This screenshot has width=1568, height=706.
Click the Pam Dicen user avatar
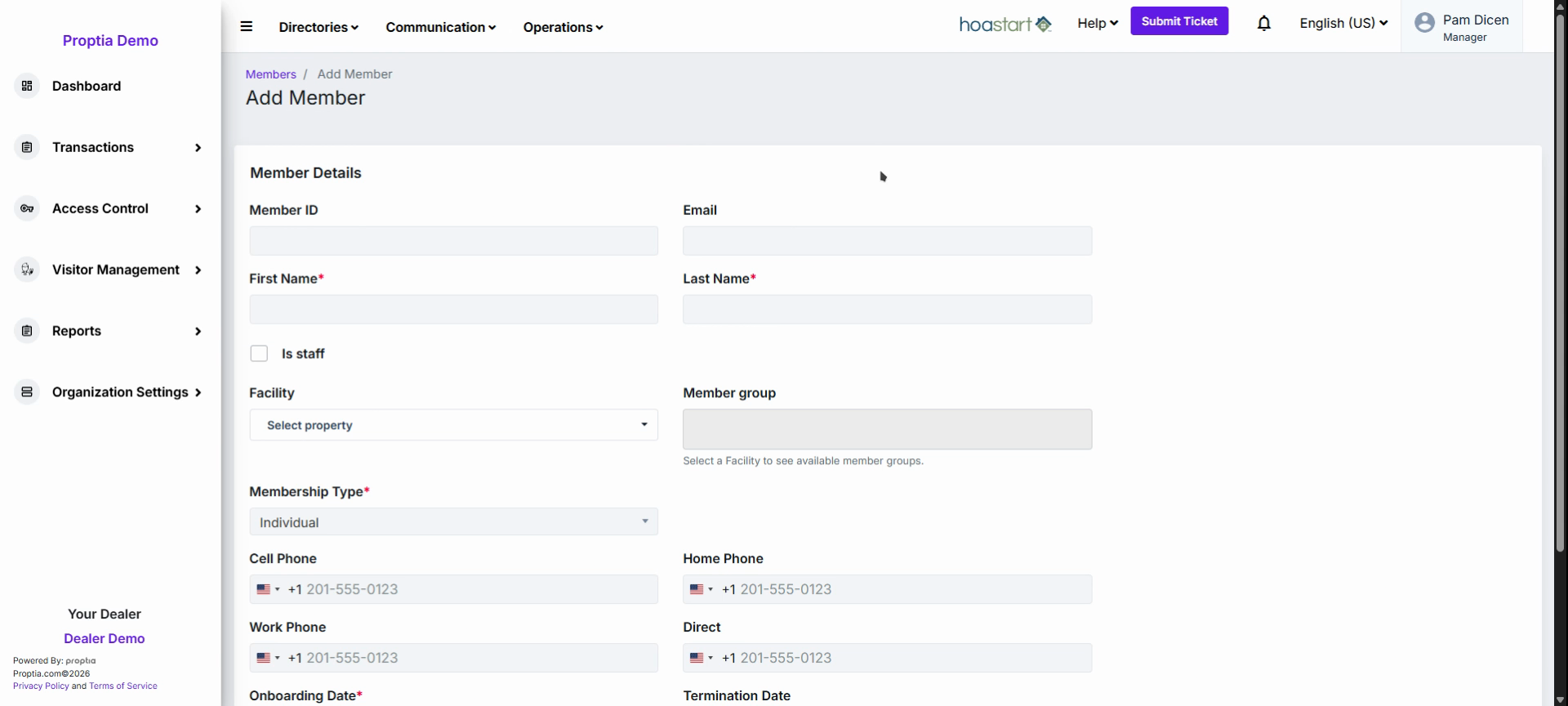pyautogui.click(x=1424, y=23)
